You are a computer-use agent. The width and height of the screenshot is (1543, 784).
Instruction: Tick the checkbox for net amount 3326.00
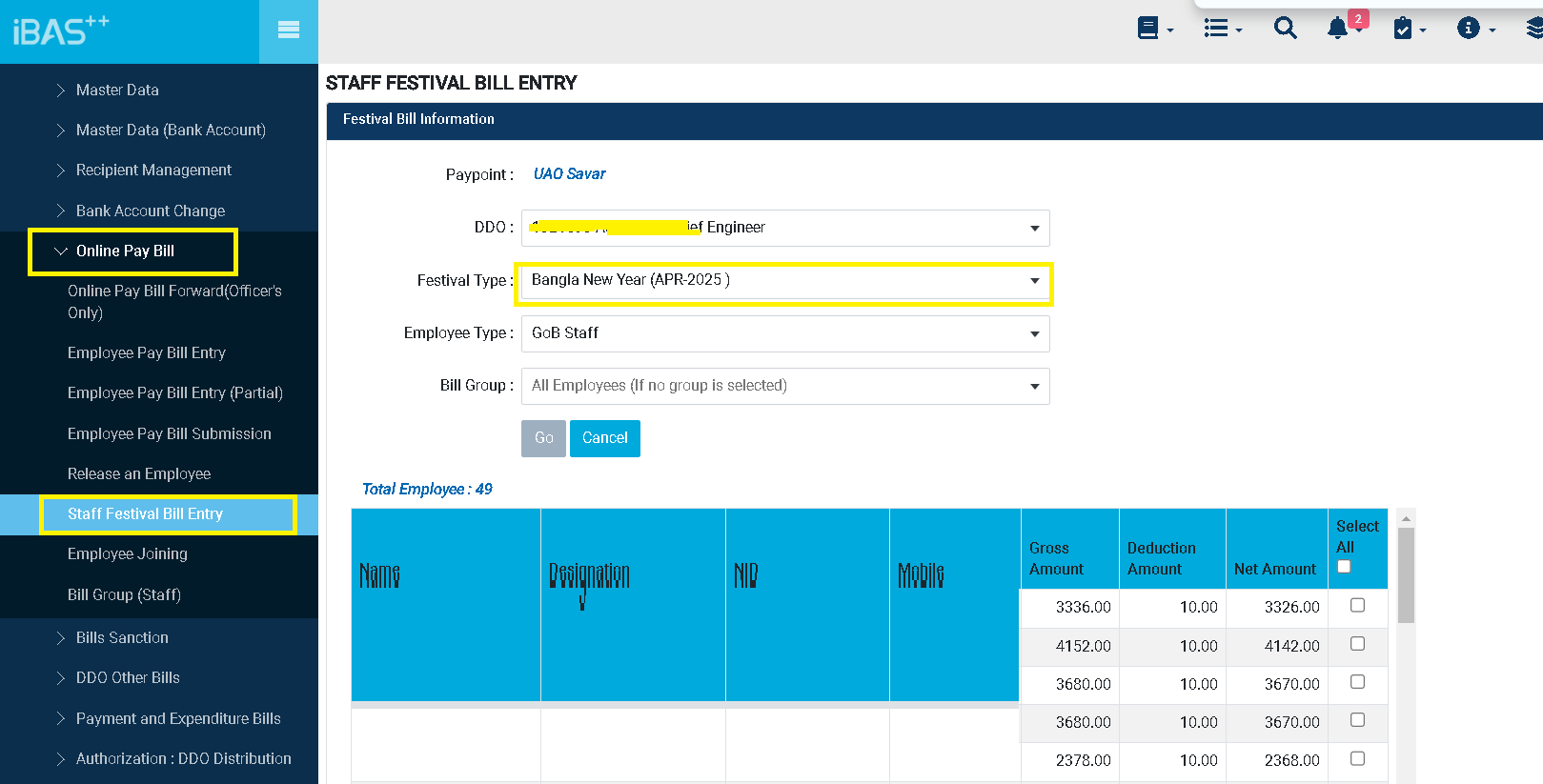point(1357,606)
